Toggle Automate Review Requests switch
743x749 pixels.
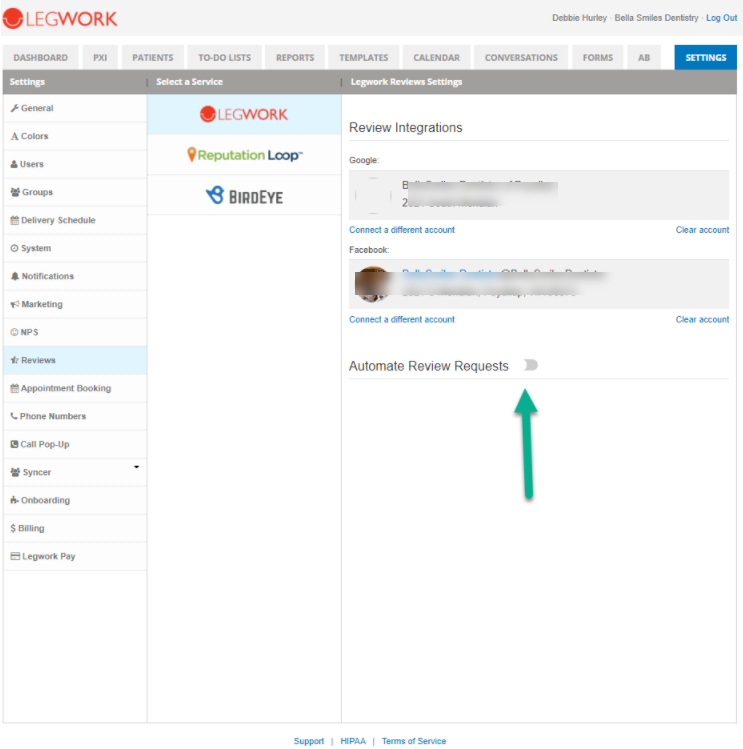click(x=529, y=365)
